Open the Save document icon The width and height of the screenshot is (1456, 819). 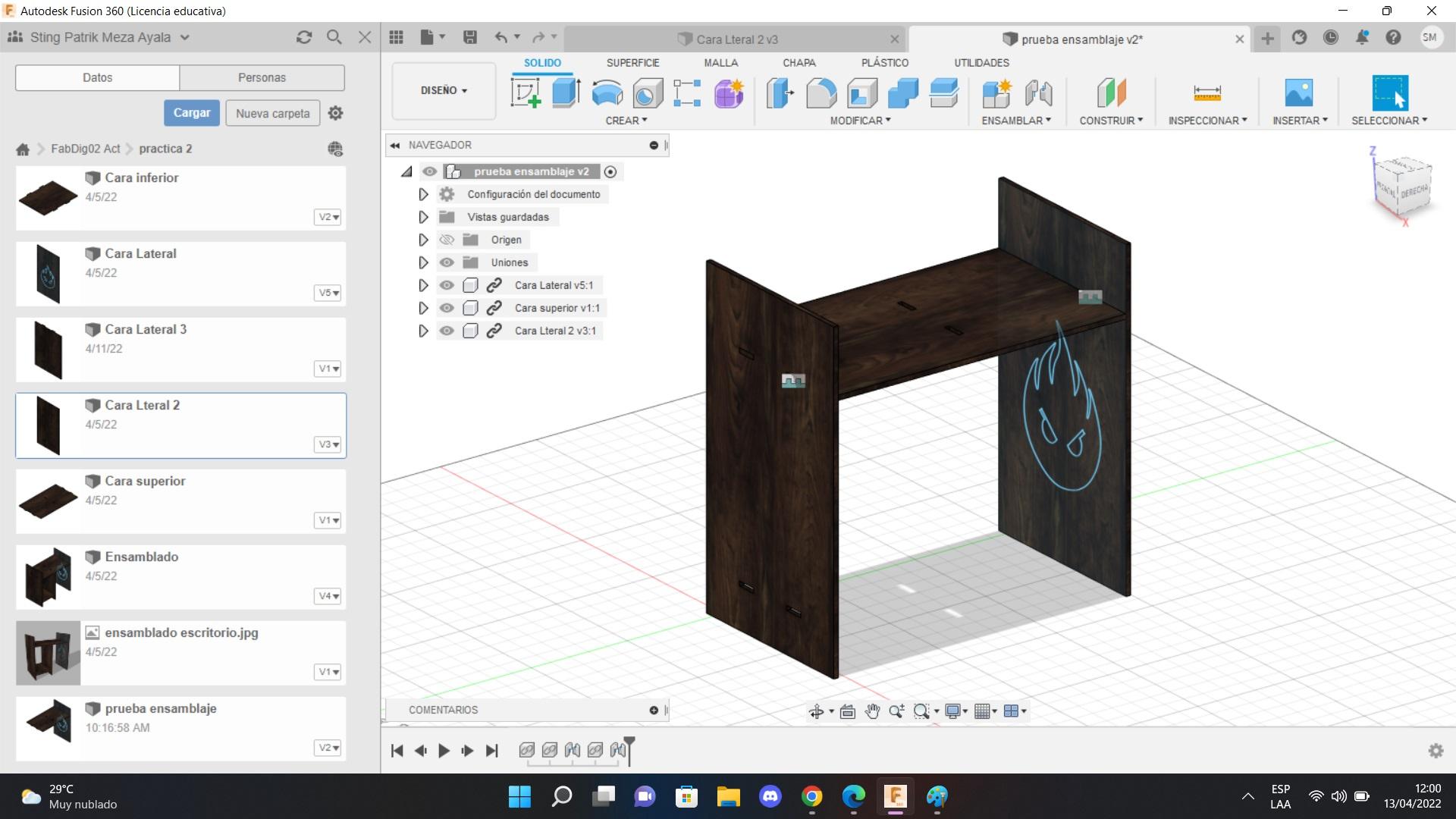point(470,37)
